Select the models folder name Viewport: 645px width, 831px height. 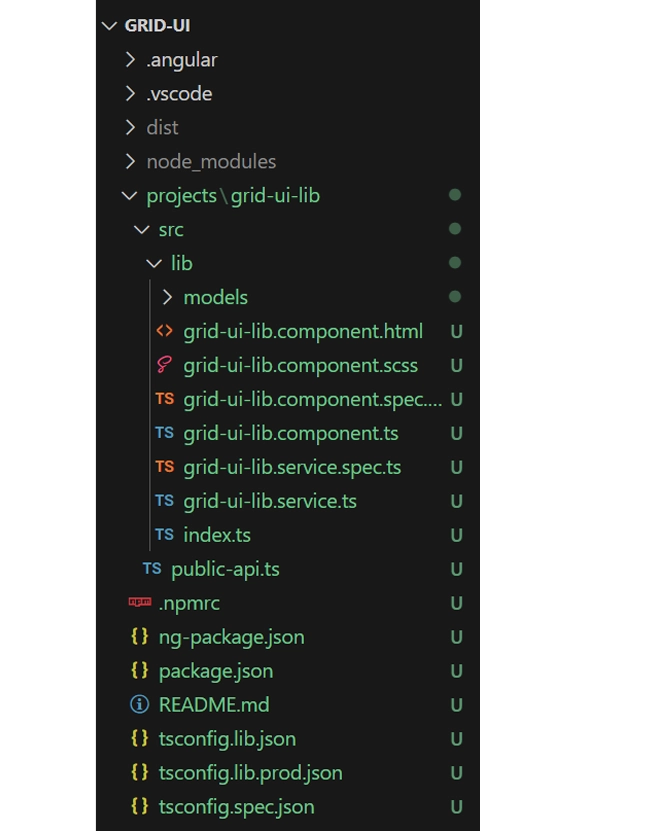(x=216, y=297)
